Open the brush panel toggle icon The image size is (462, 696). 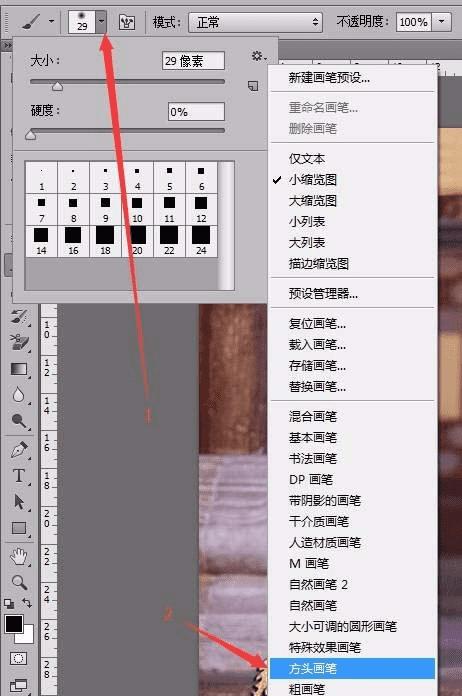[x=127, y=22]
